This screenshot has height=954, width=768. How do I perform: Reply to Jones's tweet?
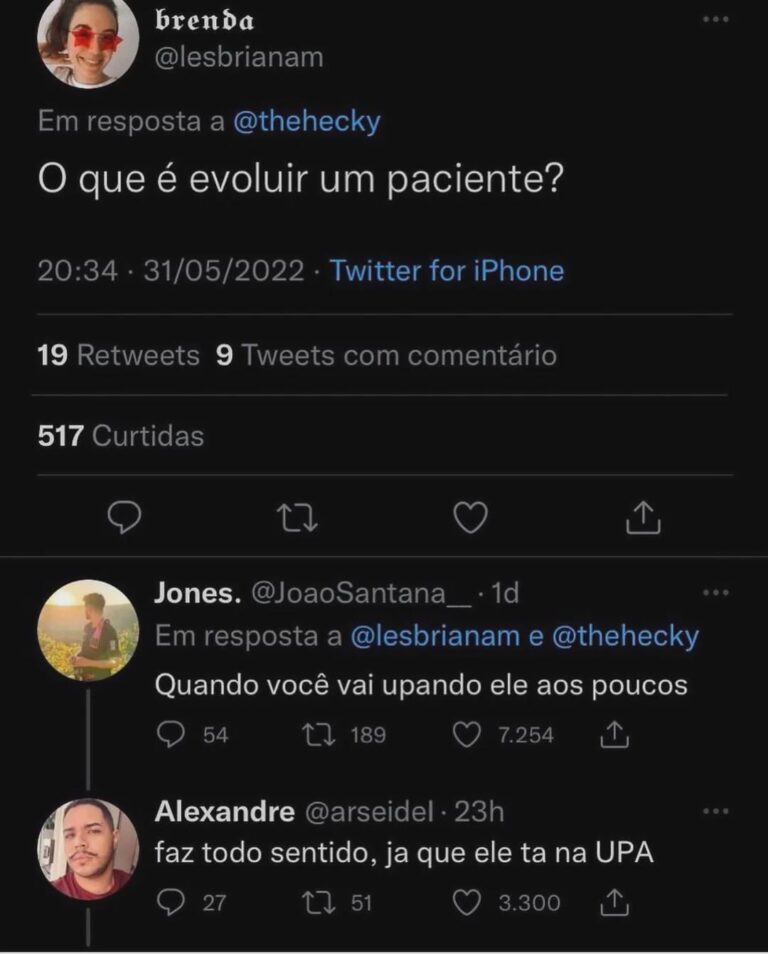pos(172,735)
